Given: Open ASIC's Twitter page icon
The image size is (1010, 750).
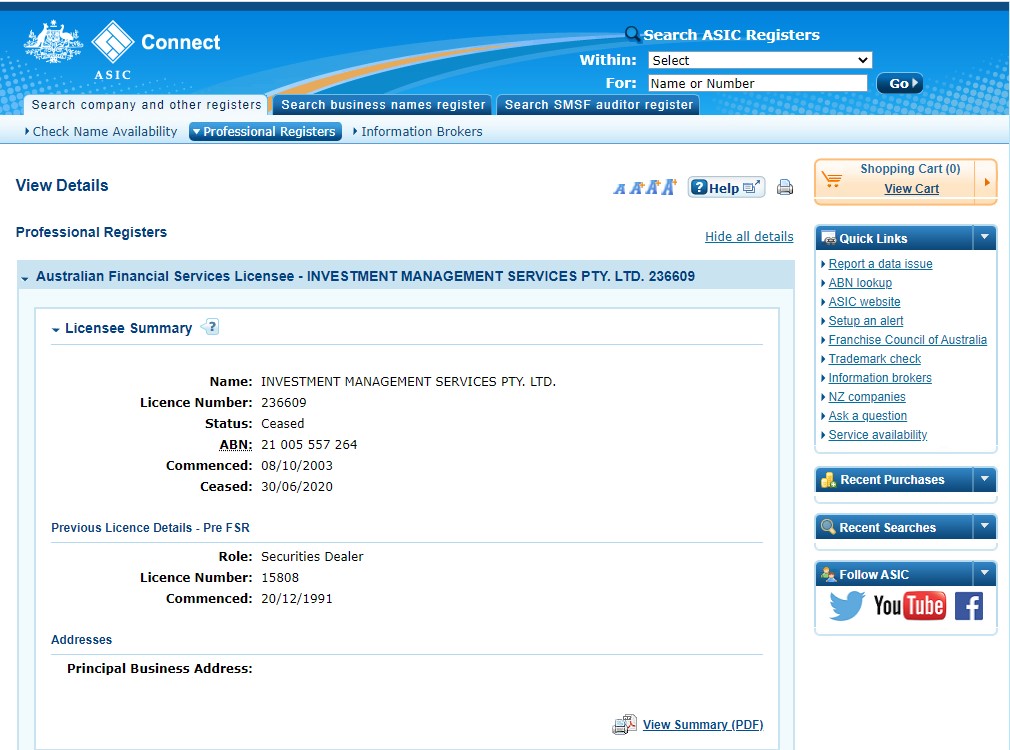Looking at the screenshot, I should (846, 606).
